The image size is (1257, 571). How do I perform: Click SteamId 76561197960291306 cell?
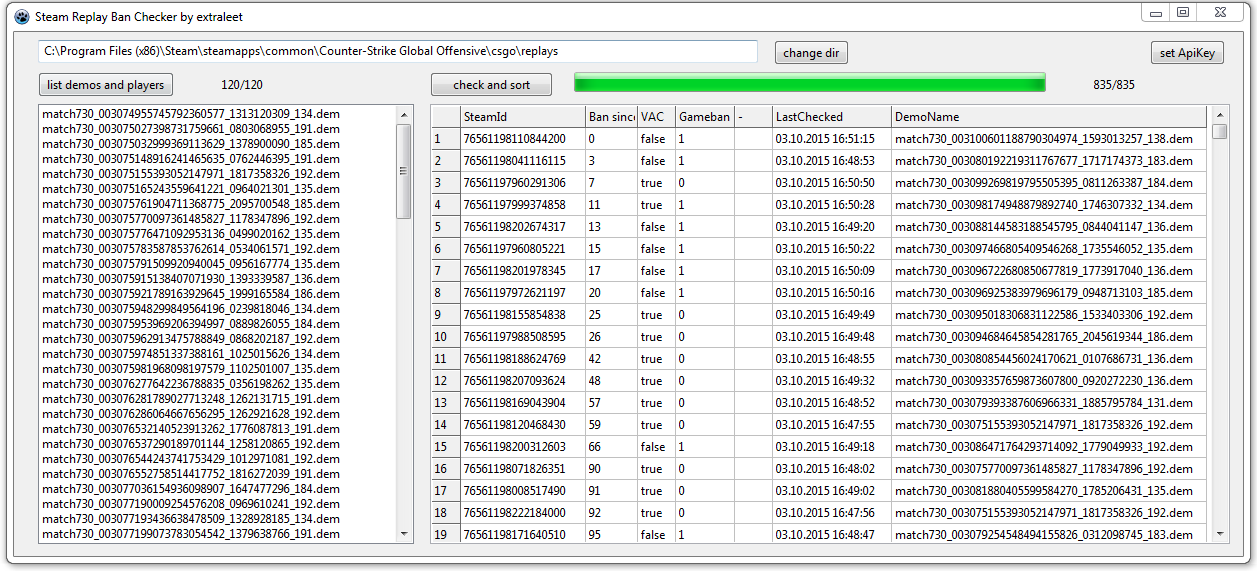point(523,183)
